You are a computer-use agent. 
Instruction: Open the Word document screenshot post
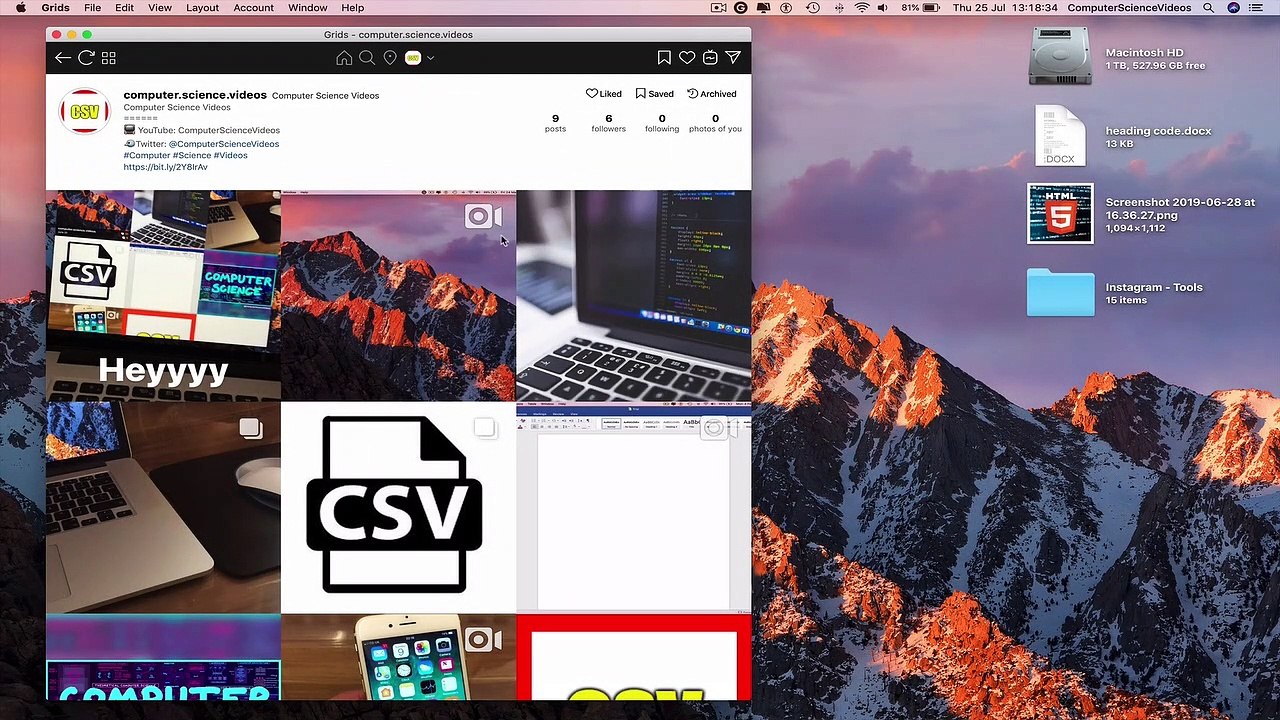(x=634, y=508)
